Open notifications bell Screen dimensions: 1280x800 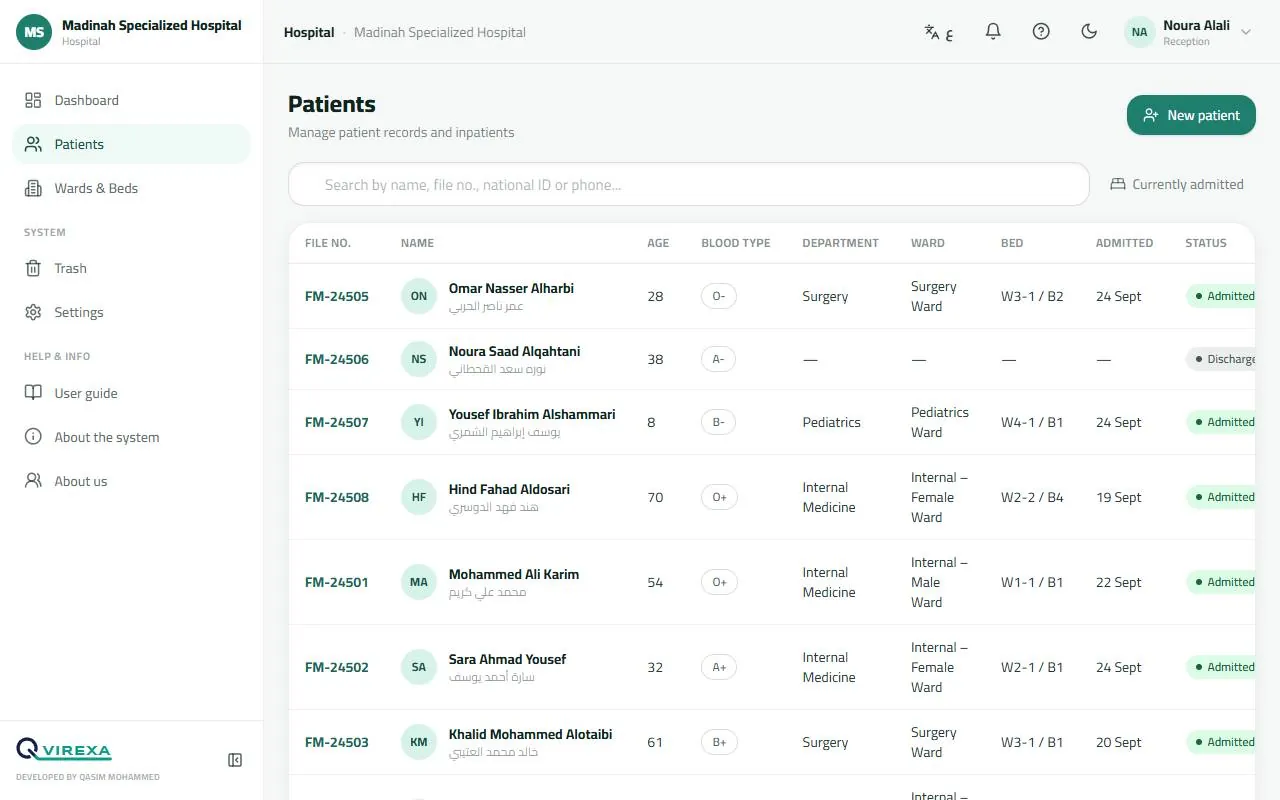tap(993, 32)
